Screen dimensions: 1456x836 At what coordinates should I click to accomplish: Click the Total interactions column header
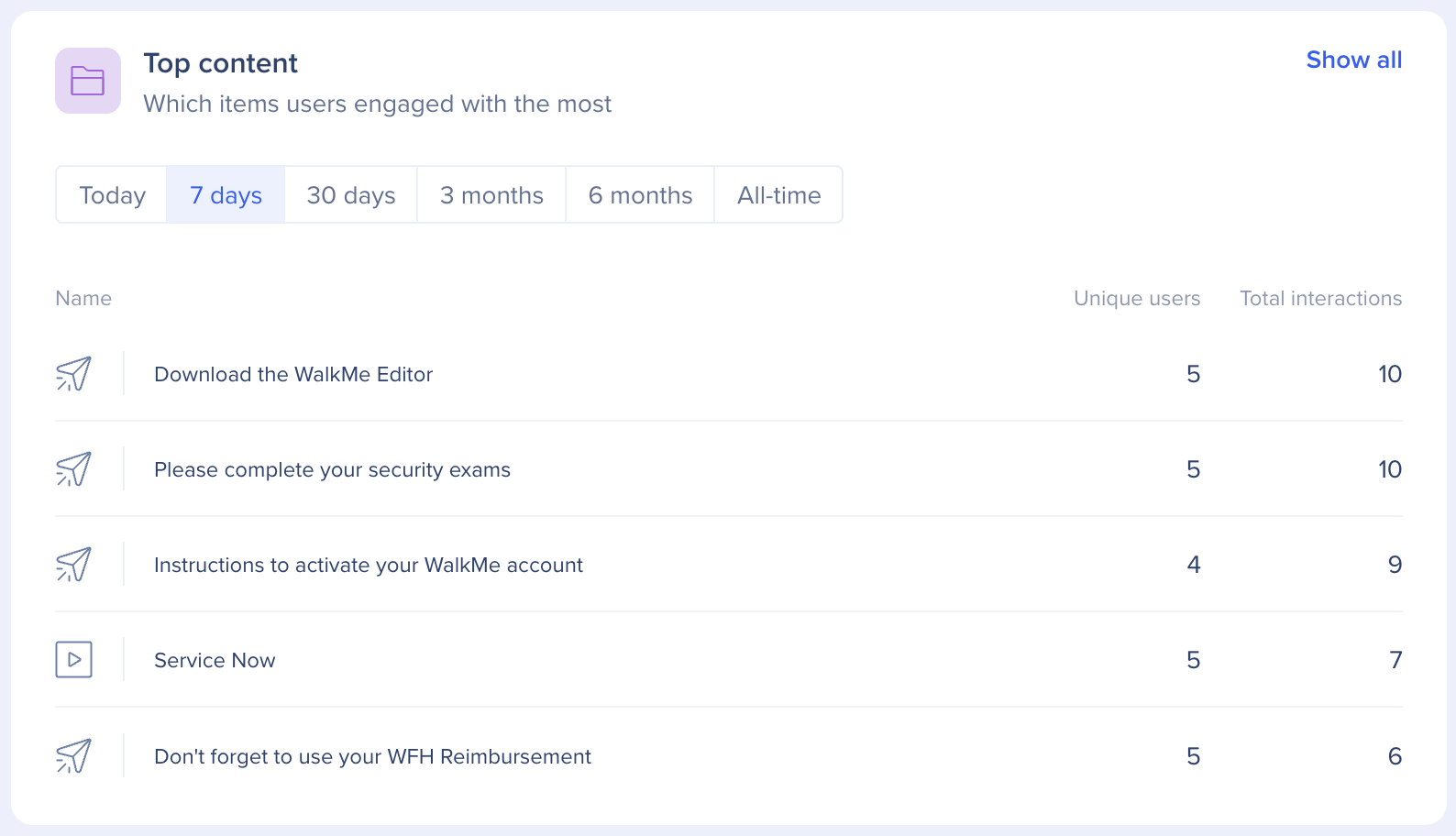pyautogui.click(x=1320, y=299)
